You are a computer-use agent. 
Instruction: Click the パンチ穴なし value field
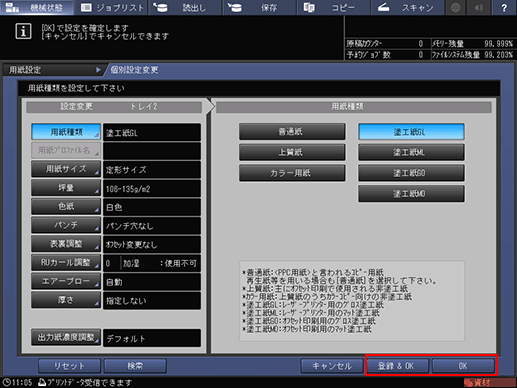click(152, 225)
